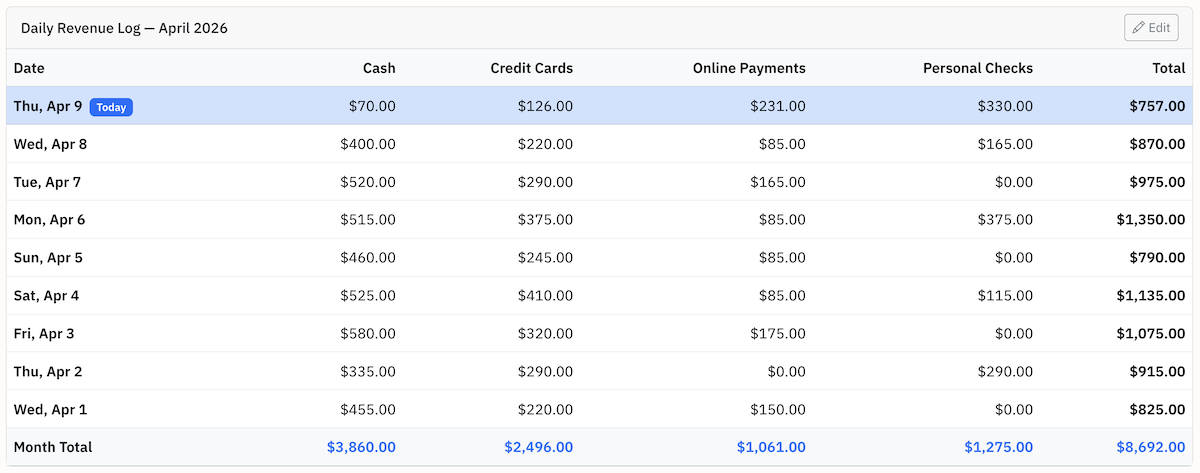The height and width of the screenshot is (473, 1200).
Task: Select the Date column header
Action: coord(30,68)
